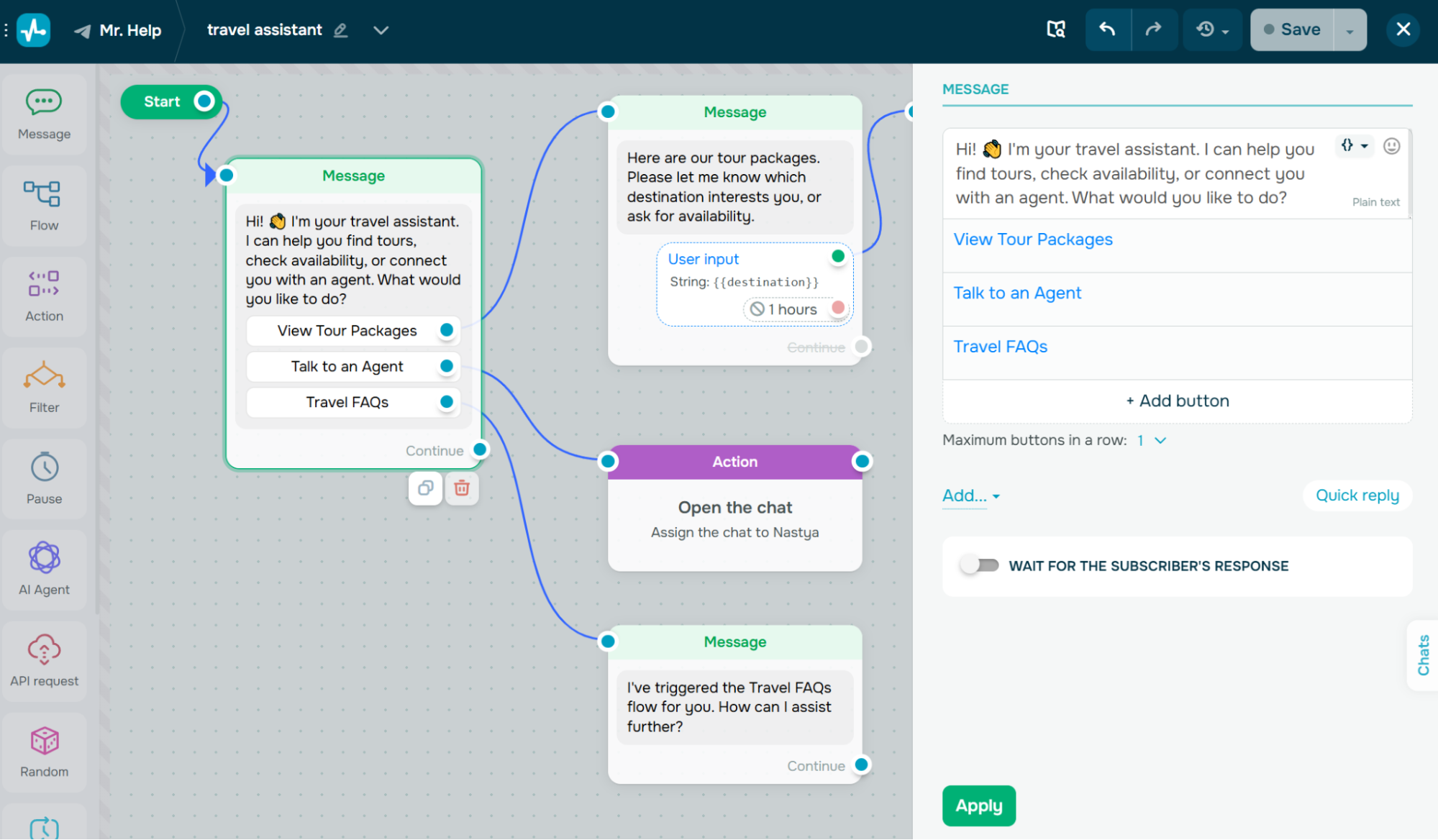Screen dimensions: 1438x840
Task: Open the Maximum buttons in a row dropdown
Action: tap(1148, 440)
